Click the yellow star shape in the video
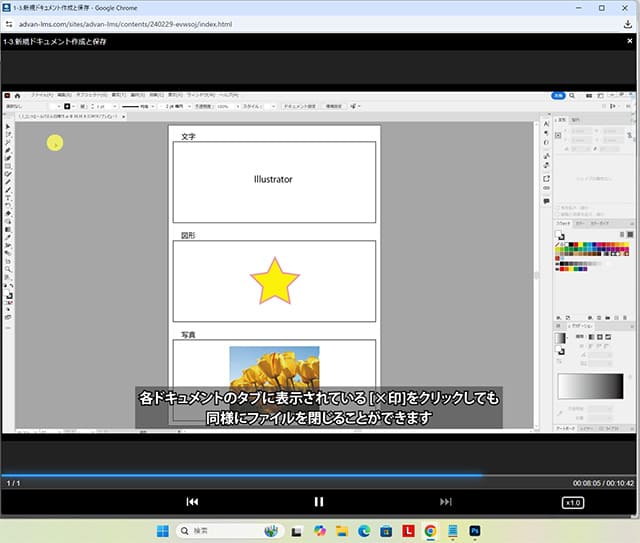 pyautogui.click(x=274, y=281)
